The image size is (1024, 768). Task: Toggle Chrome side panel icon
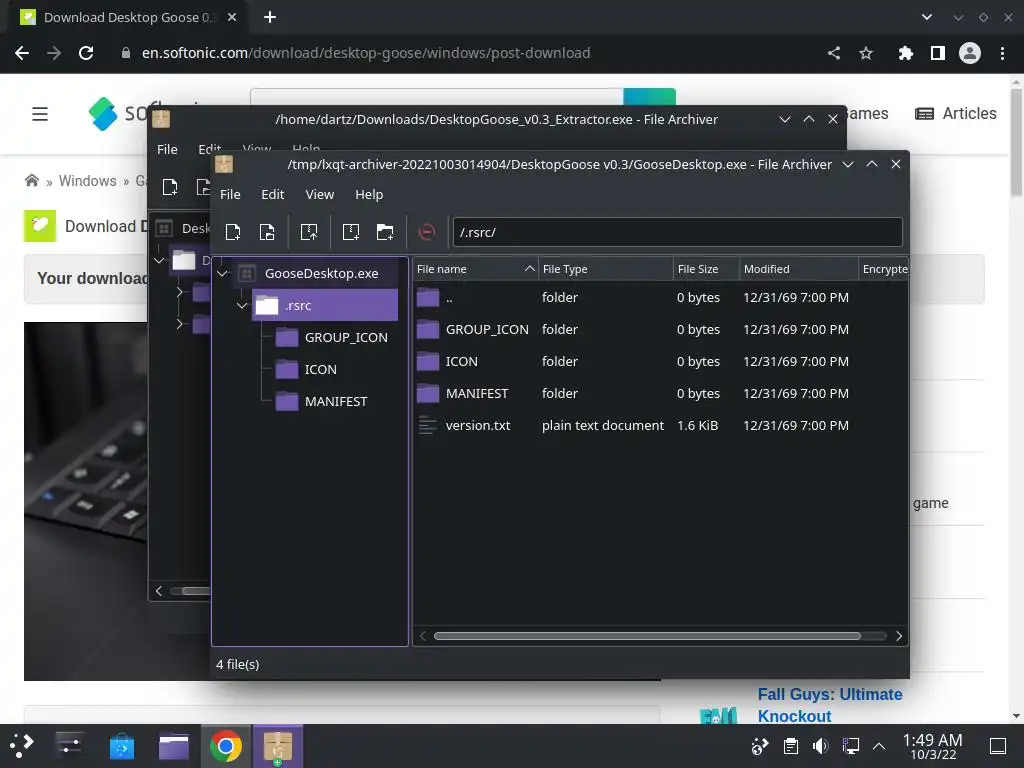coord(938,53)
